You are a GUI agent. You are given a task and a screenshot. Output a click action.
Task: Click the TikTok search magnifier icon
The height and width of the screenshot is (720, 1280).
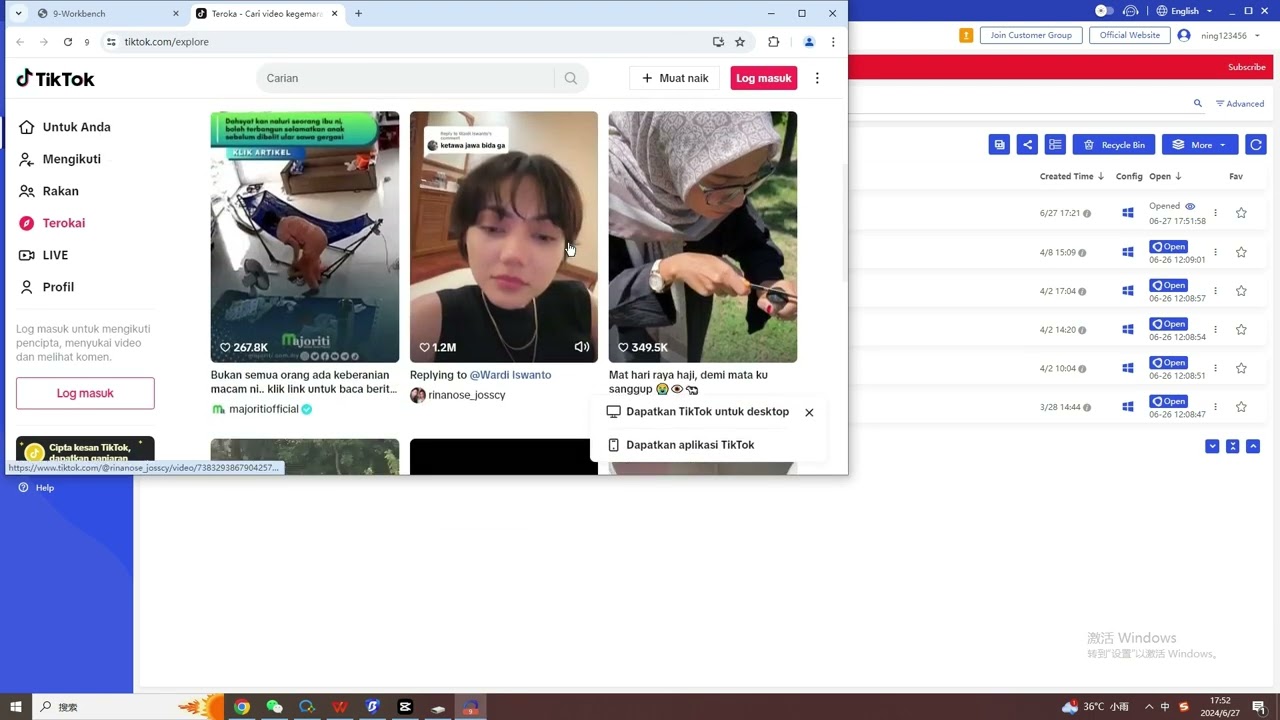pyautogui.click(x=571, y=78)
